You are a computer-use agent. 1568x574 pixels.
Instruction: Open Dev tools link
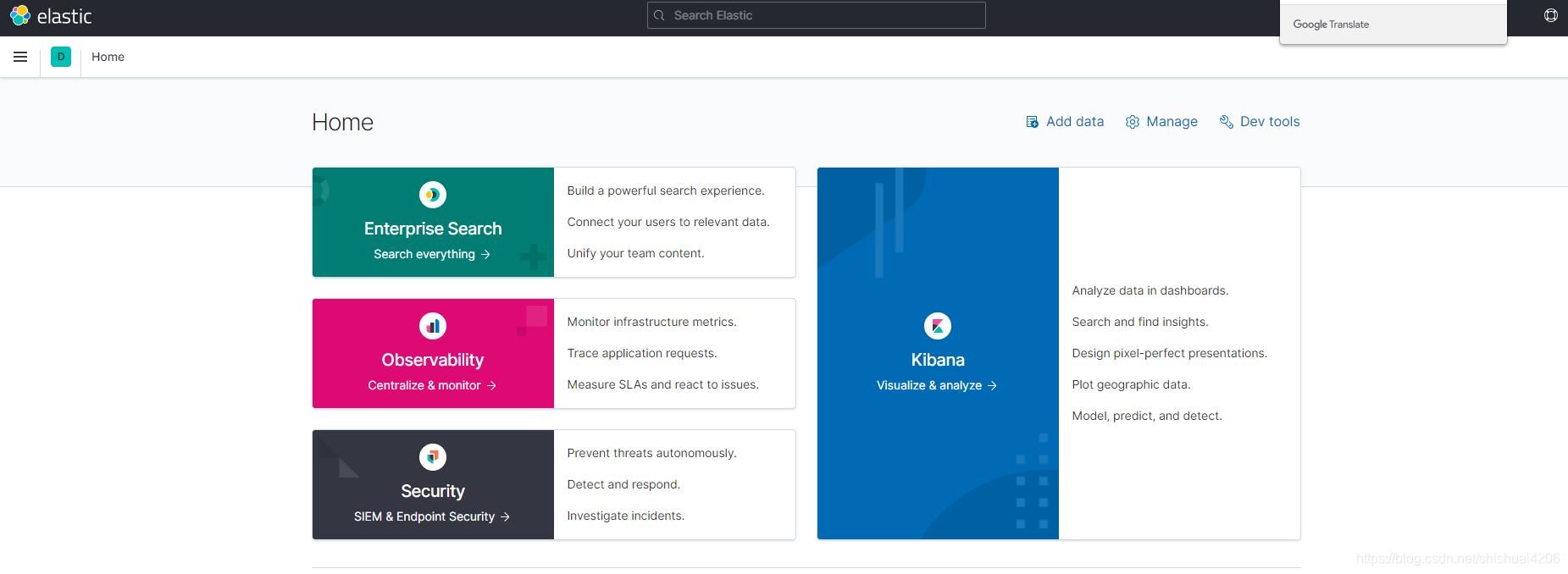(1259, 121)
